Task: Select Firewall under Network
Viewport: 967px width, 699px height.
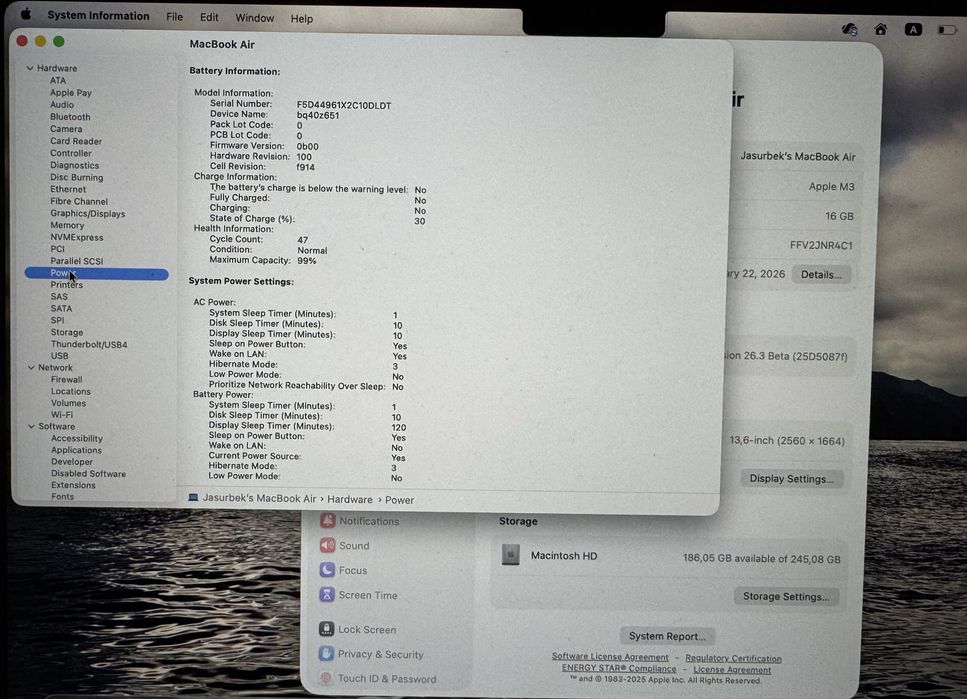Action: (x=67, y=379)
